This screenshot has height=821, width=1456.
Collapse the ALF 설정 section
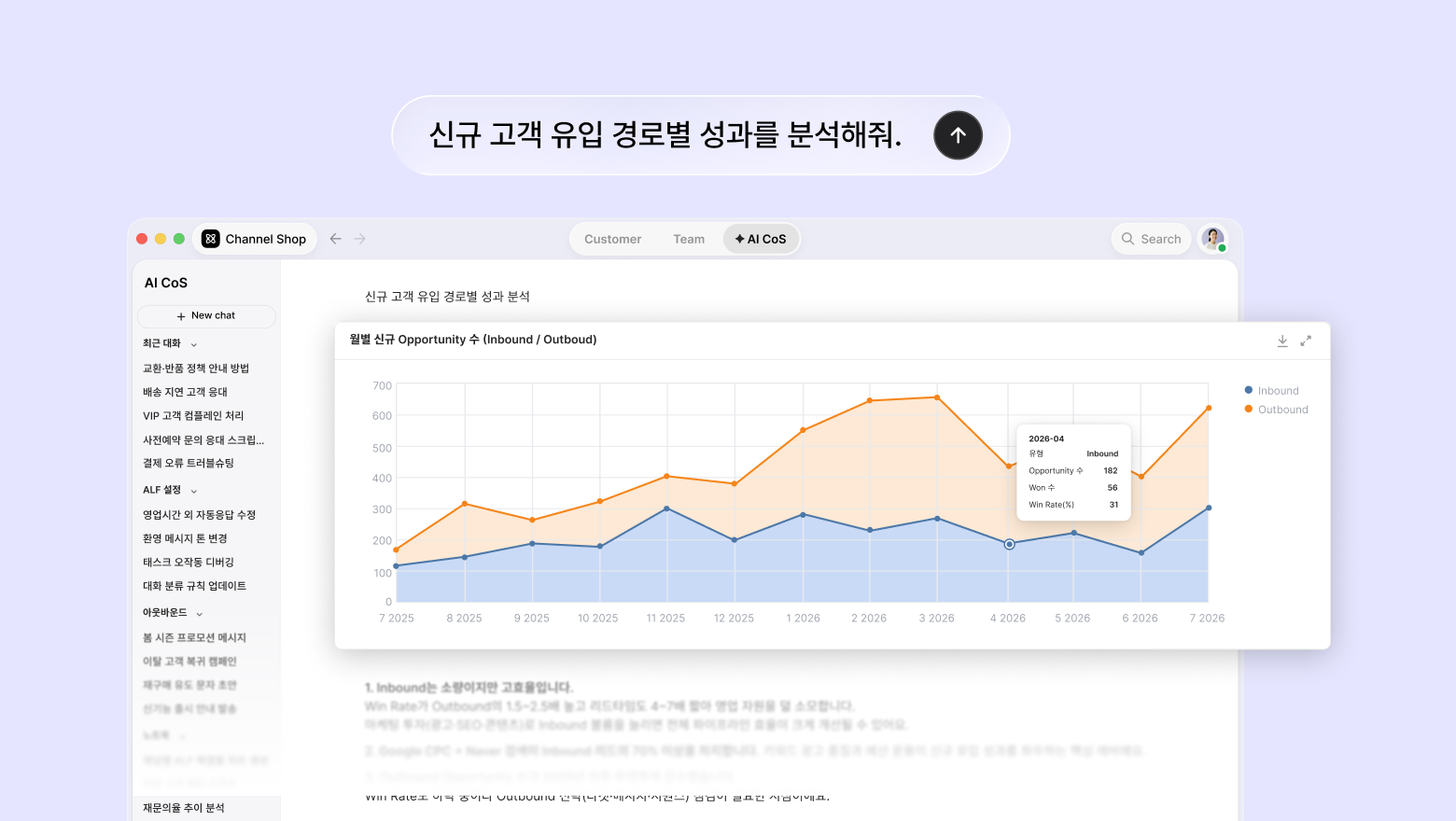coord(194,491)
